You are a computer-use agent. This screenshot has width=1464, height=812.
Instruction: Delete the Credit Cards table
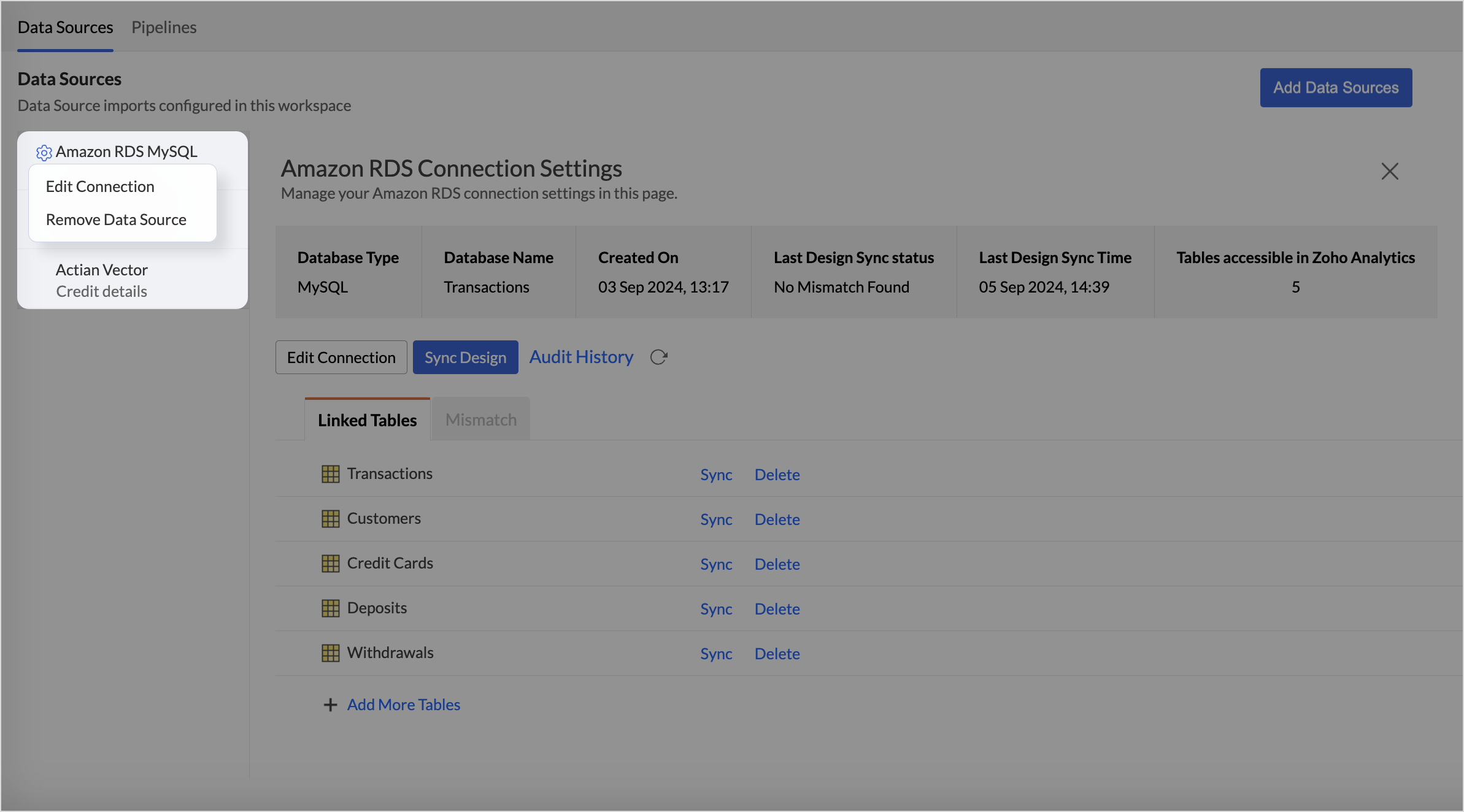tap(777, 564)
